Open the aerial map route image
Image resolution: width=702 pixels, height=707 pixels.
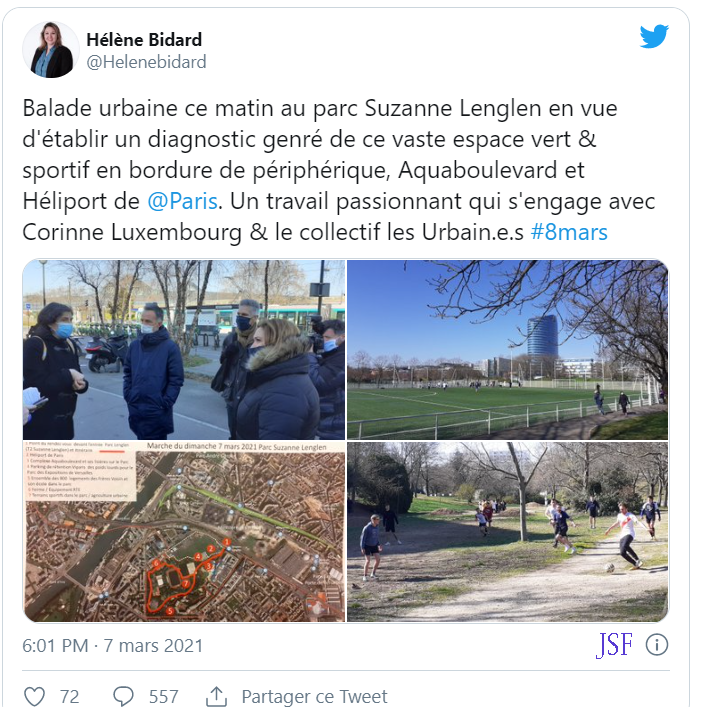(184, 532)
